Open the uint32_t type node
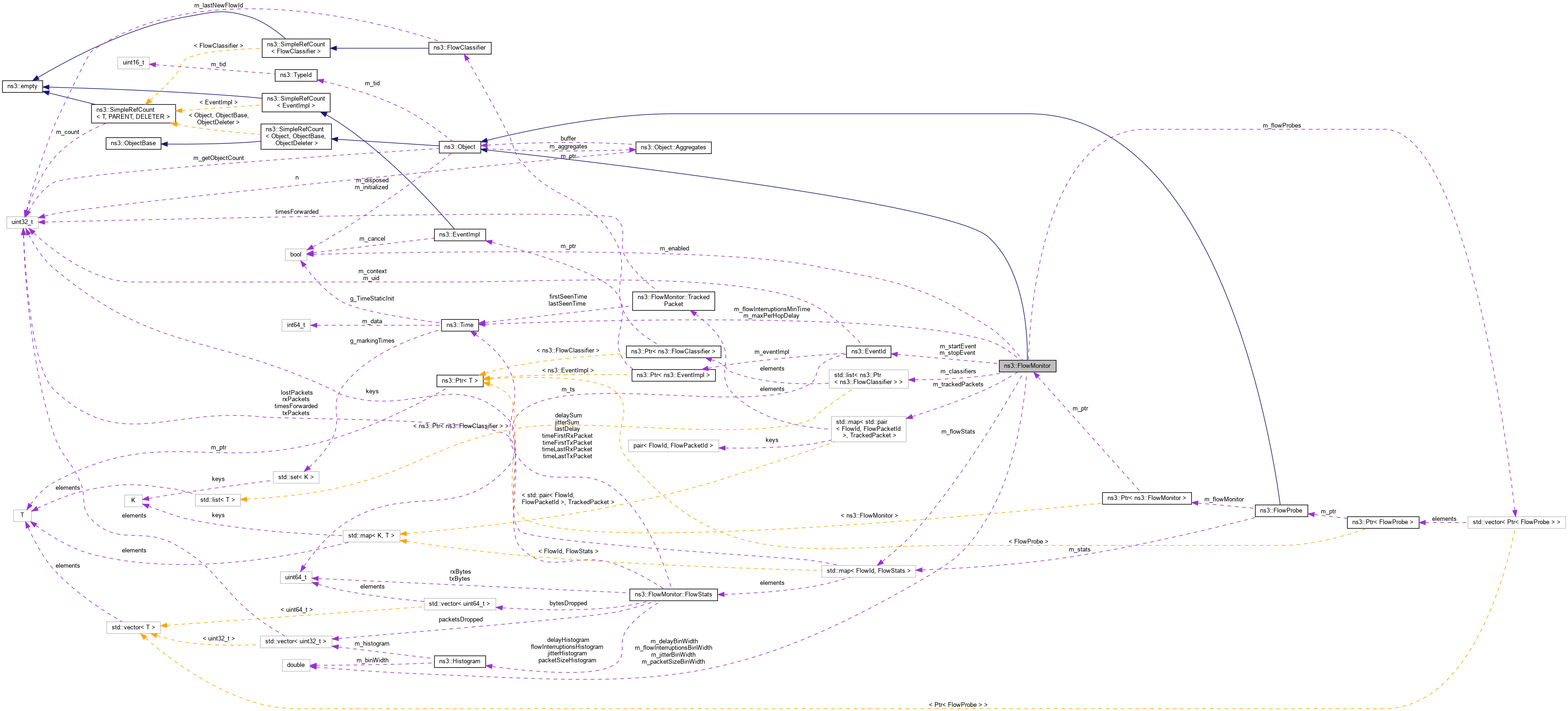This screenshot has height=711, width=1568. (22, 223)
